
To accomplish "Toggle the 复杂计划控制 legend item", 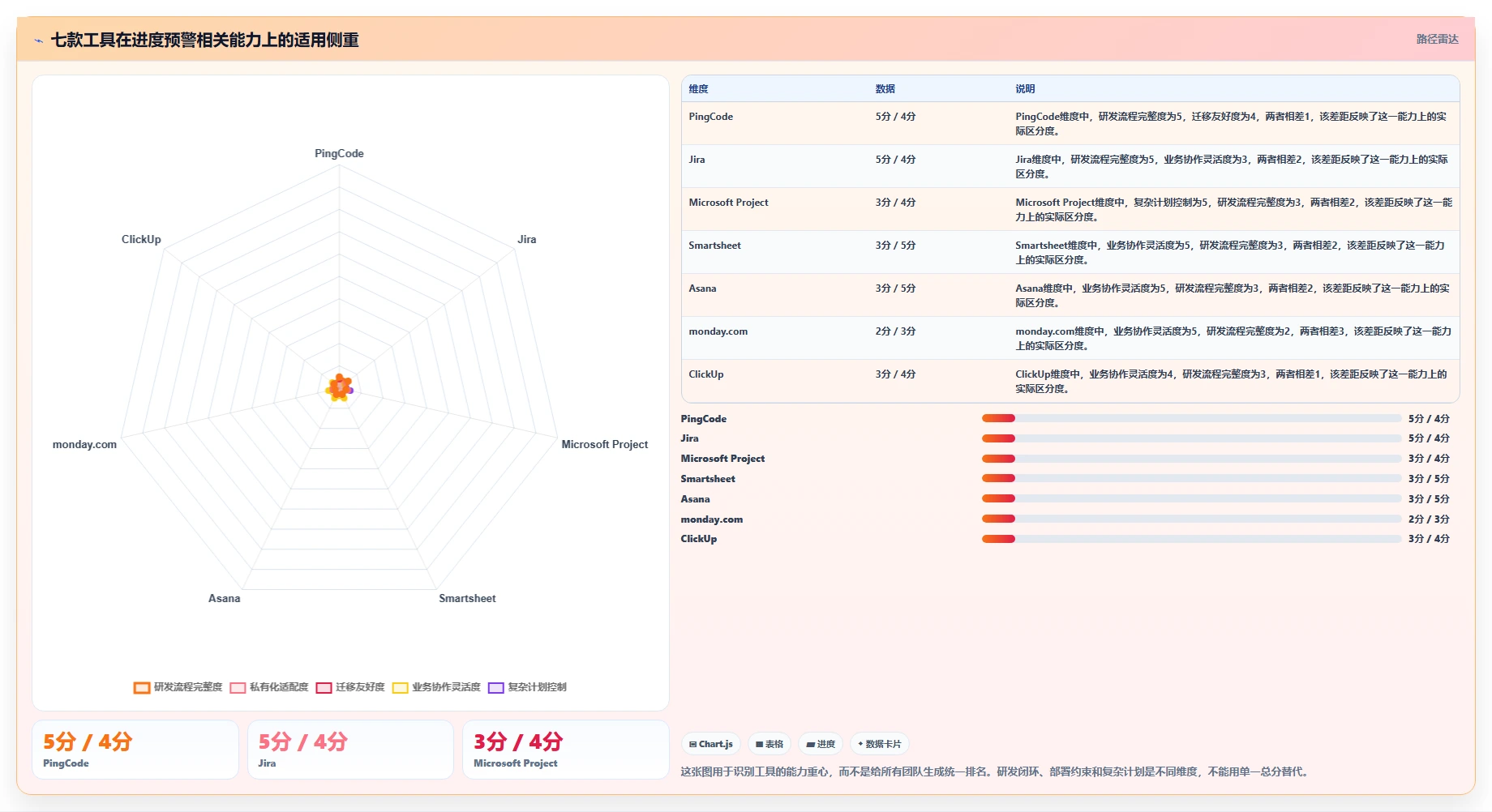I will [x=527, y=687].
